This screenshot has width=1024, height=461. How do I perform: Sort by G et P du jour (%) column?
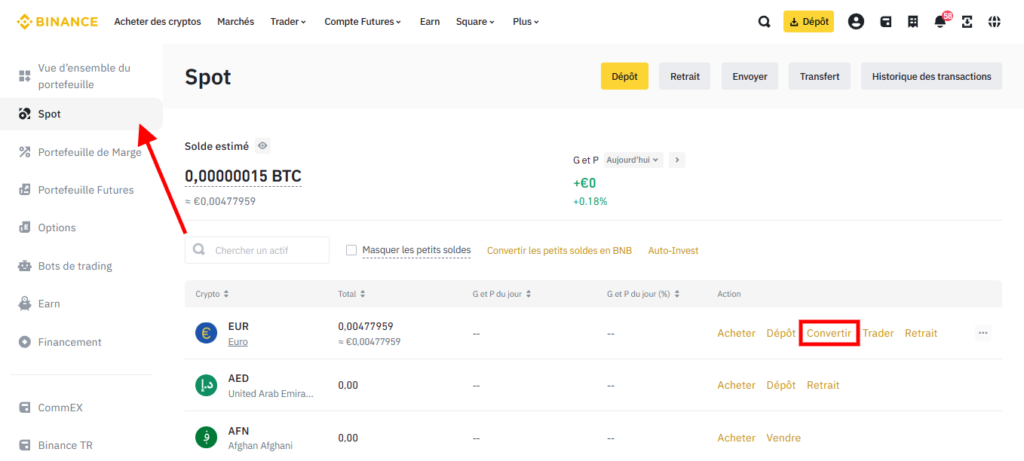643,294
